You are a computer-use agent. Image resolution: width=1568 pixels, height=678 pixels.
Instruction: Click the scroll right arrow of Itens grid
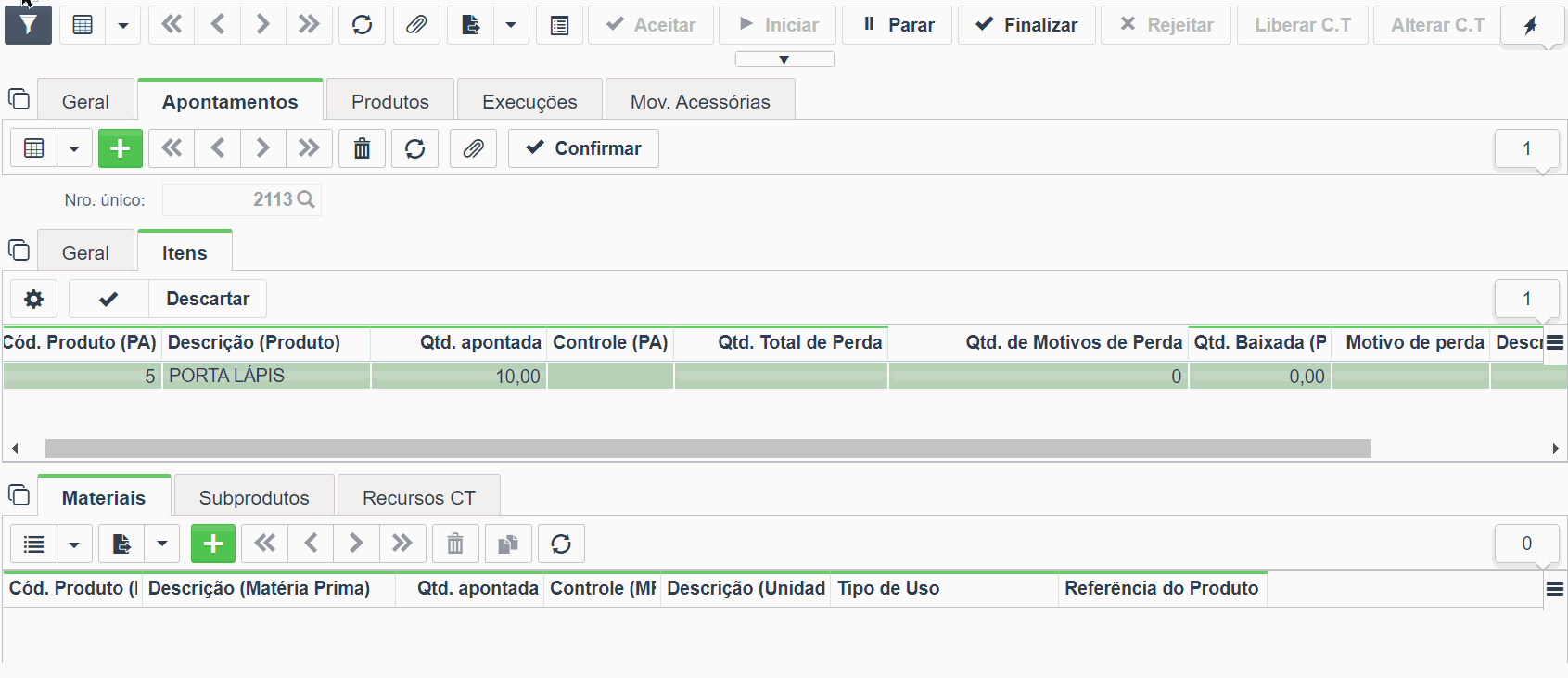click(1555, 449)
